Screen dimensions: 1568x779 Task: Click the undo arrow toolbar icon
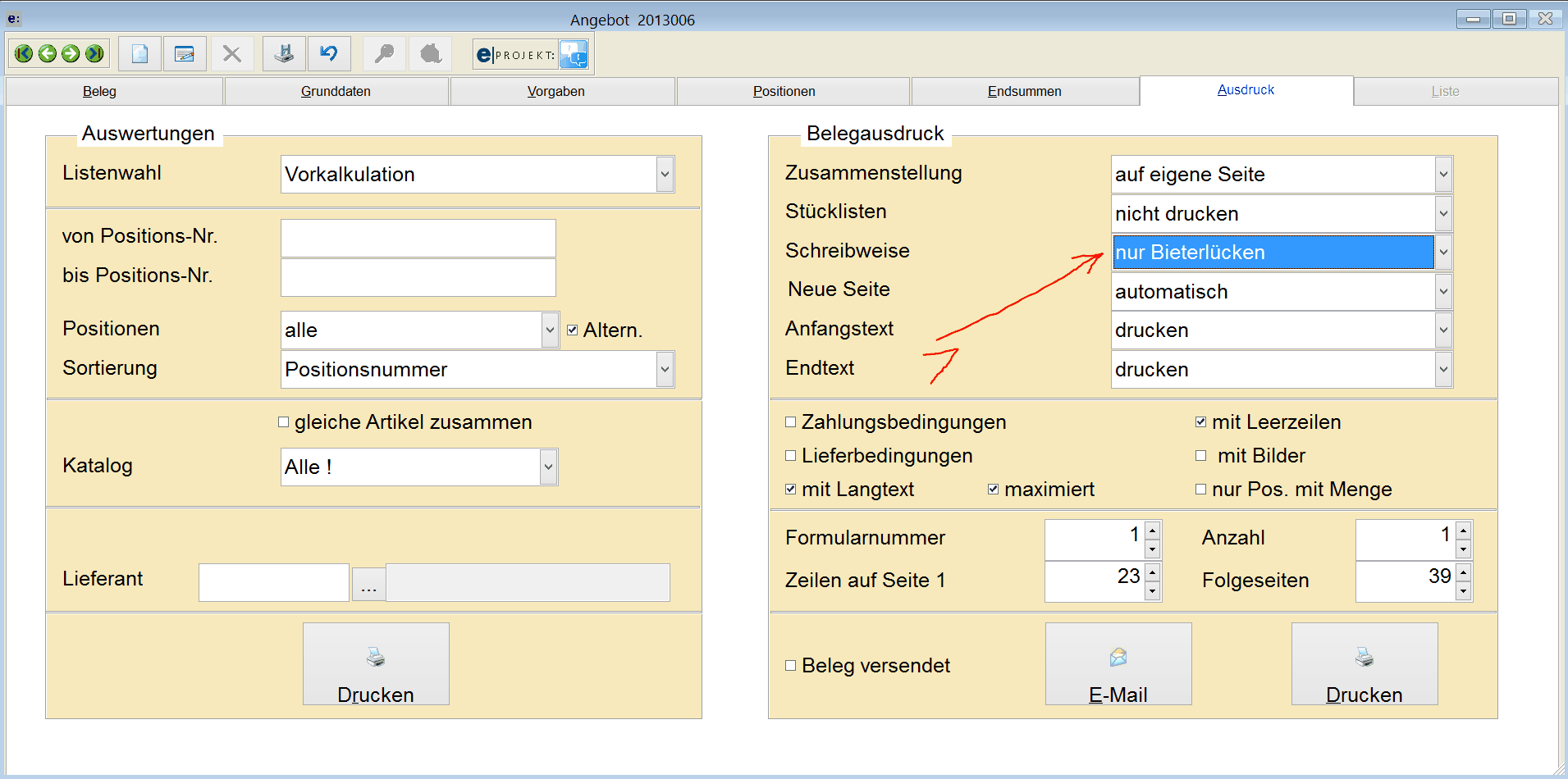tap(329, 54)
